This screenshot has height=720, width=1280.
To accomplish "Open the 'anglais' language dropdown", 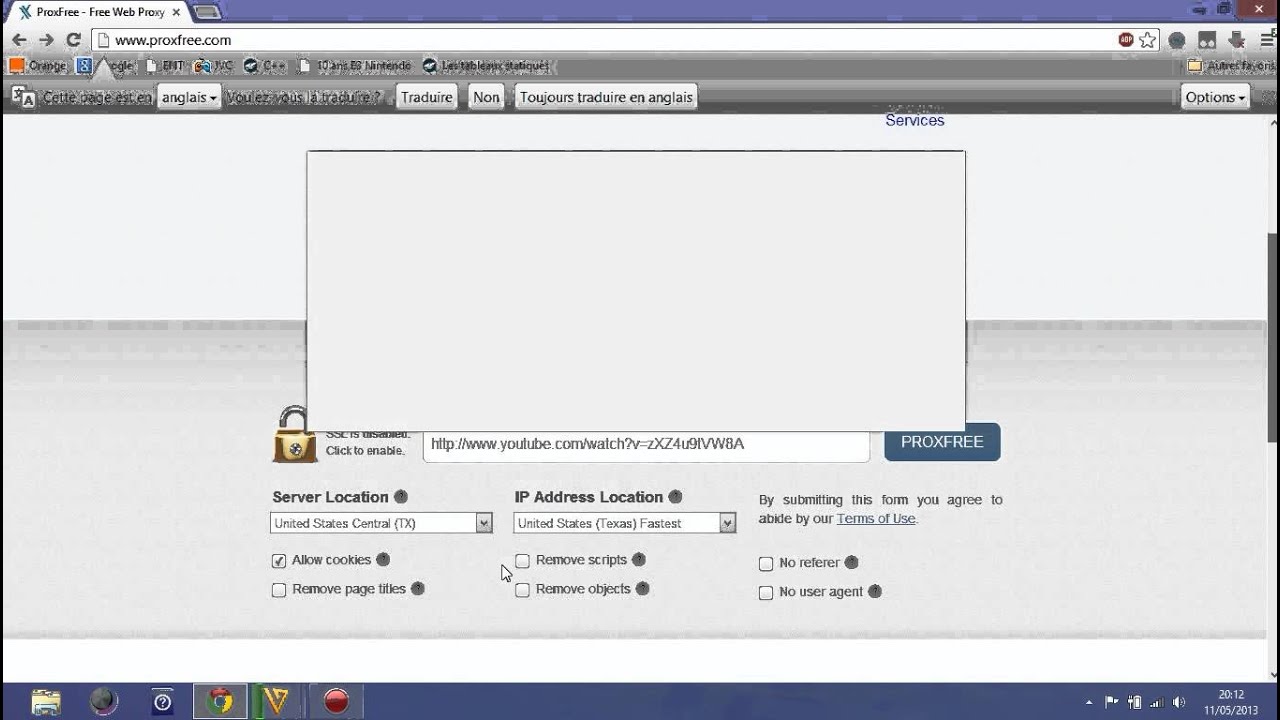I will (x=189, y=97).
